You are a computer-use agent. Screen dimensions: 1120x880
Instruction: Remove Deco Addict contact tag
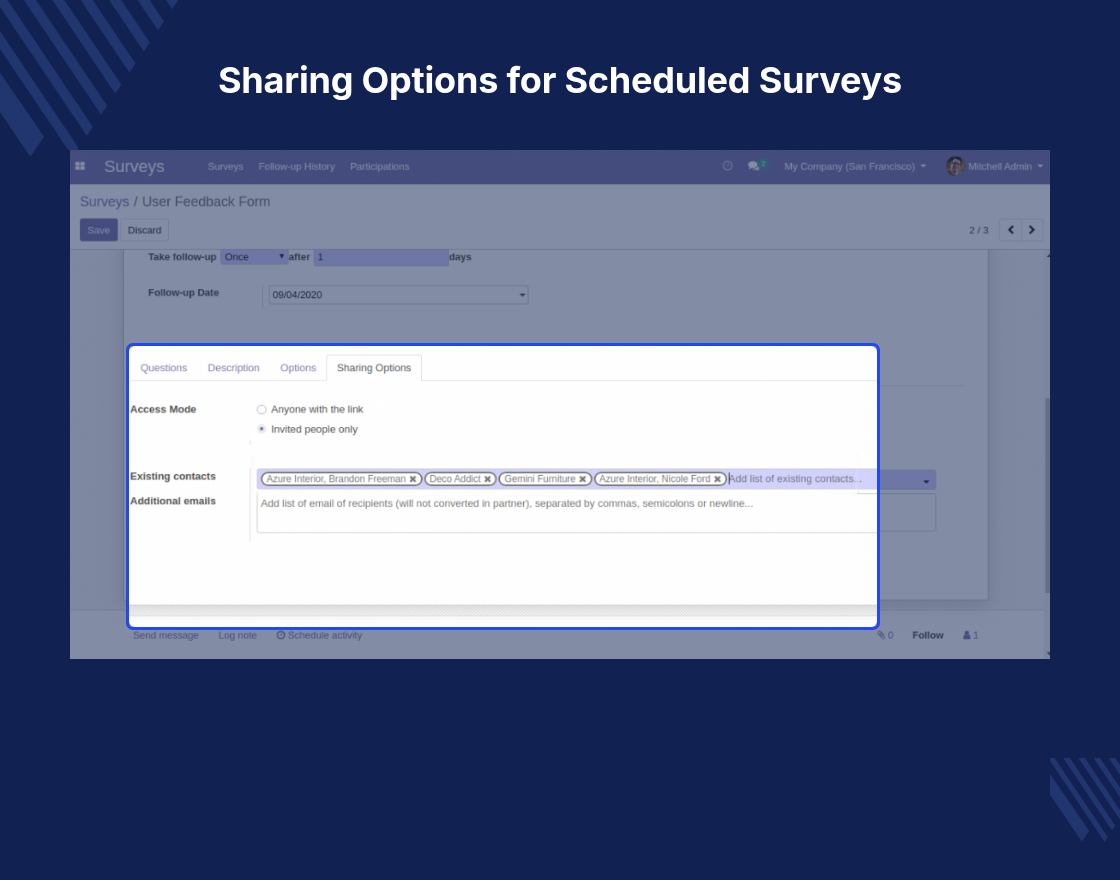pos(488,479)
